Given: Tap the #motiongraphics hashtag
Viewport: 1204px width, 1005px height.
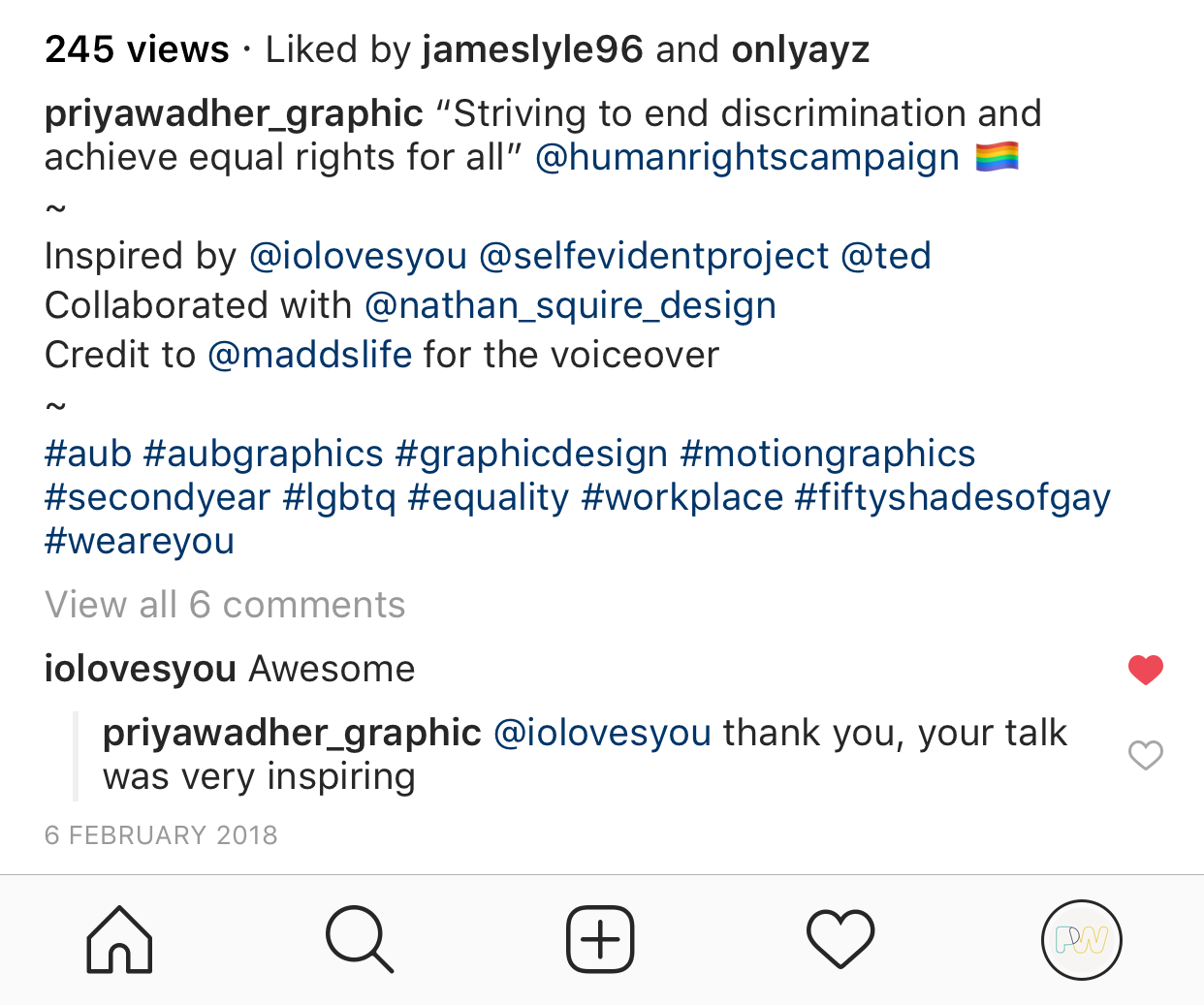Looking at the screenshot, I should coord(827,454).
